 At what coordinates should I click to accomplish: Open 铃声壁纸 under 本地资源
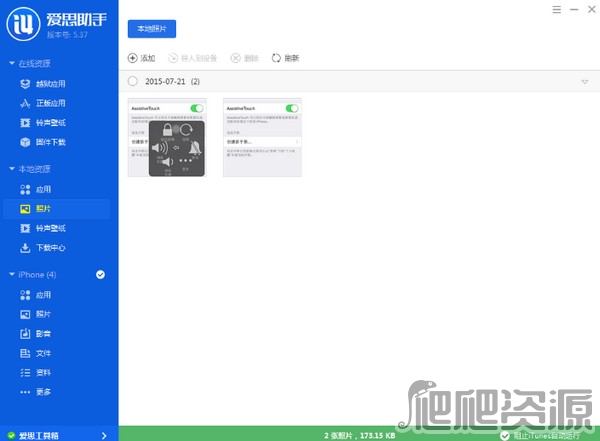coord(43,229)
